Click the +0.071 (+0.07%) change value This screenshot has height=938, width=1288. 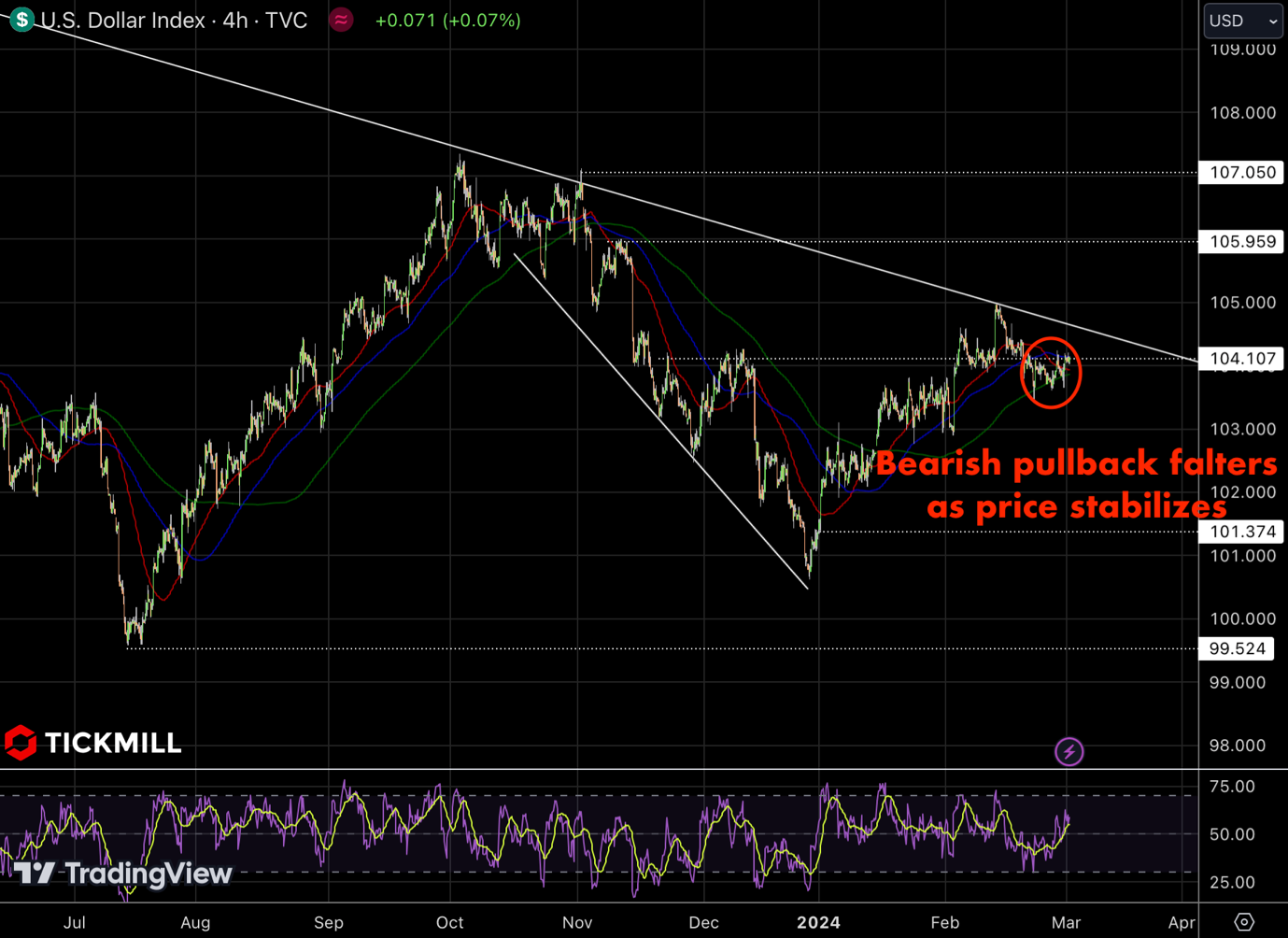(x=447, y=21)
